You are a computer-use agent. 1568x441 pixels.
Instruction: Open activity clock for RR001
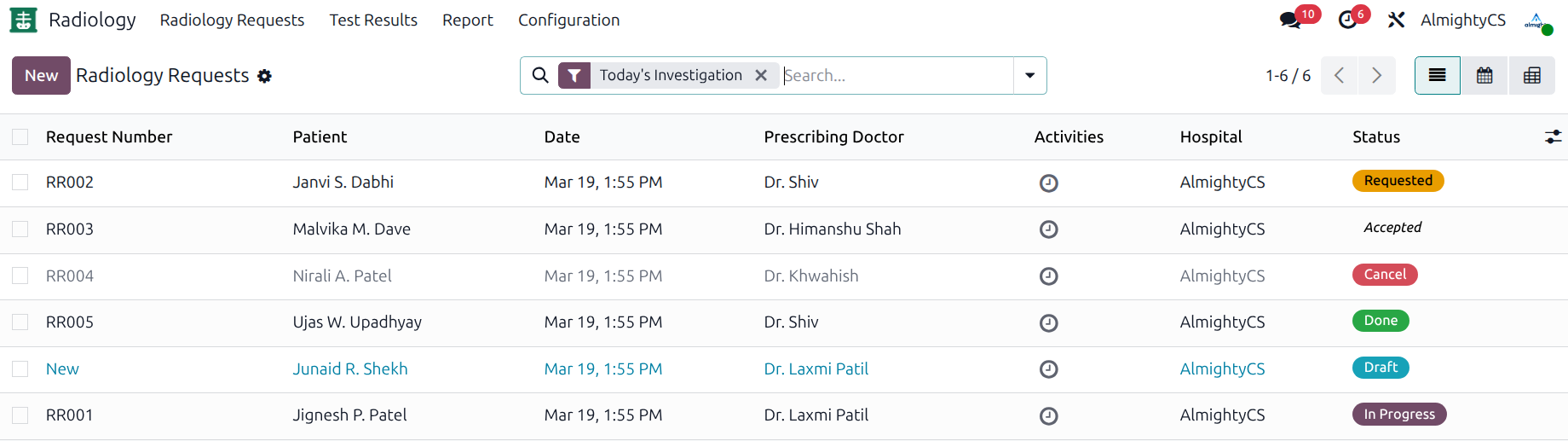(x=1049, y=415)
